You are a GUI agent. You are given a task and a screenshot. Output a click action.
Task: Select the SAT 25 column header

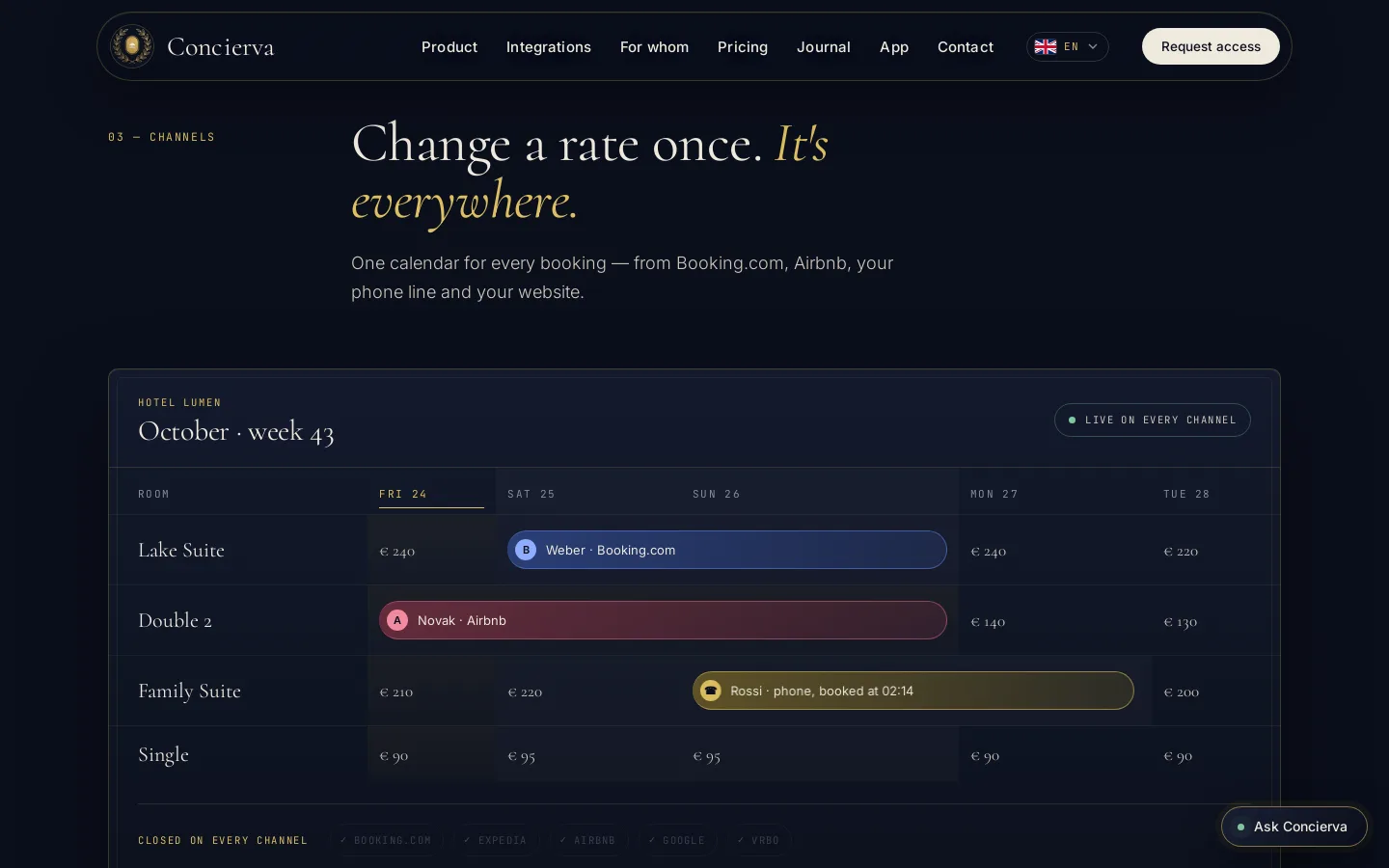531,494
